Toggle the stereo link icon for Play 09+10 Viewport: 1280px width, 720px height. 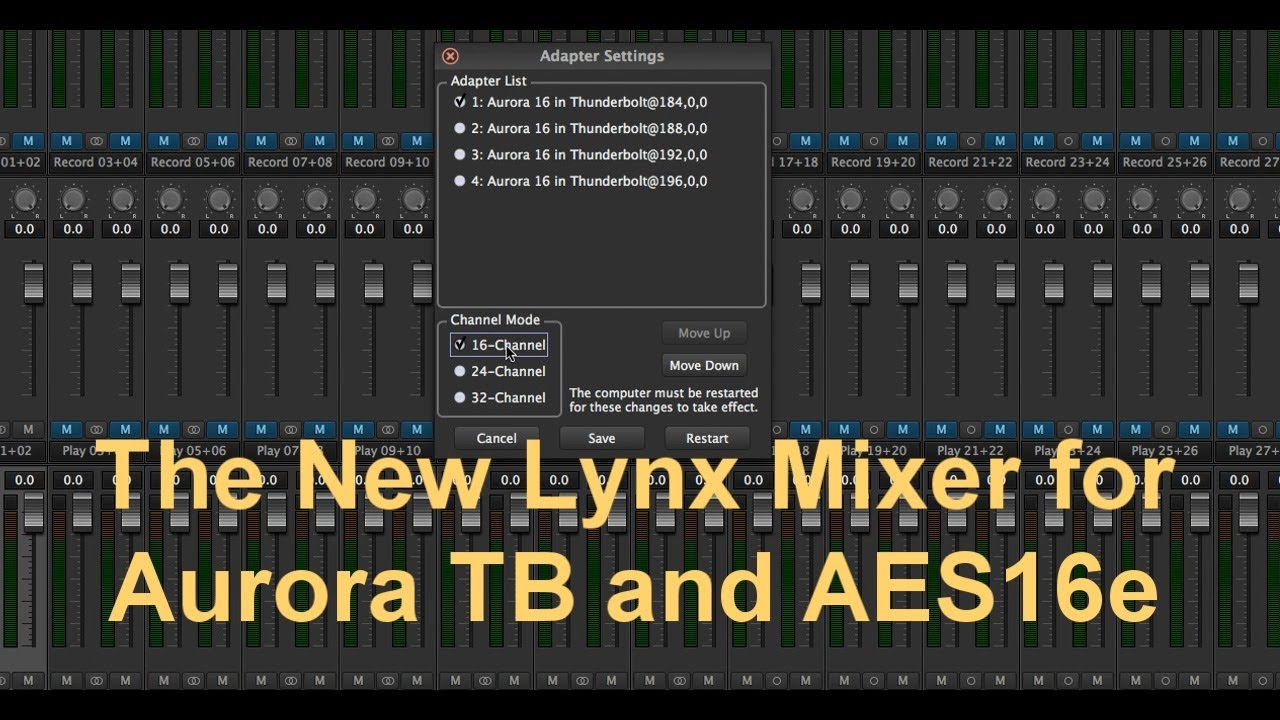pyautogui.click(x=388, y=429)
